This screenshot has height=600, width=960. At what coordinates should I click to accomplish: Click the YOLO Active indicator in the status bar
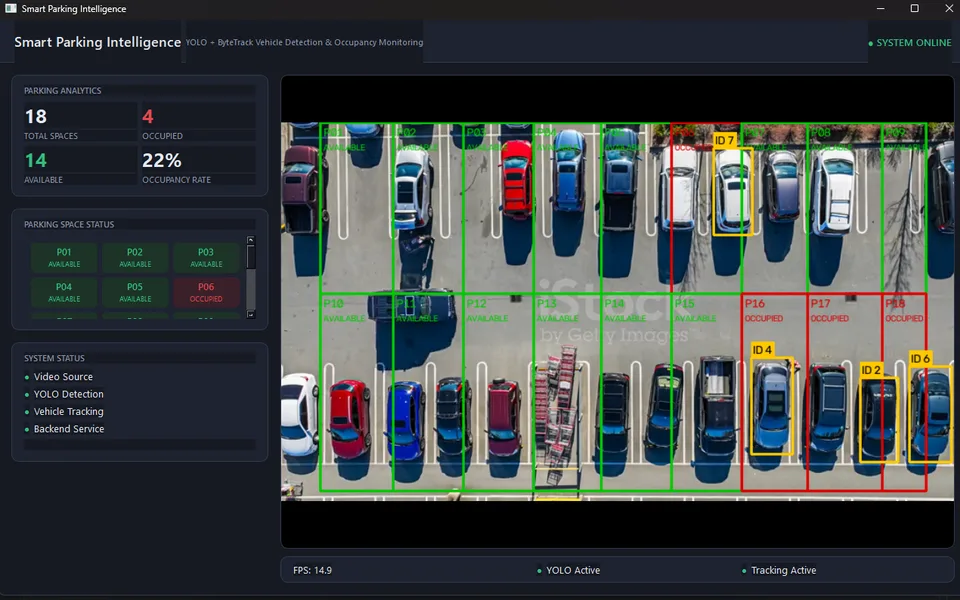[x=568, y=570]
